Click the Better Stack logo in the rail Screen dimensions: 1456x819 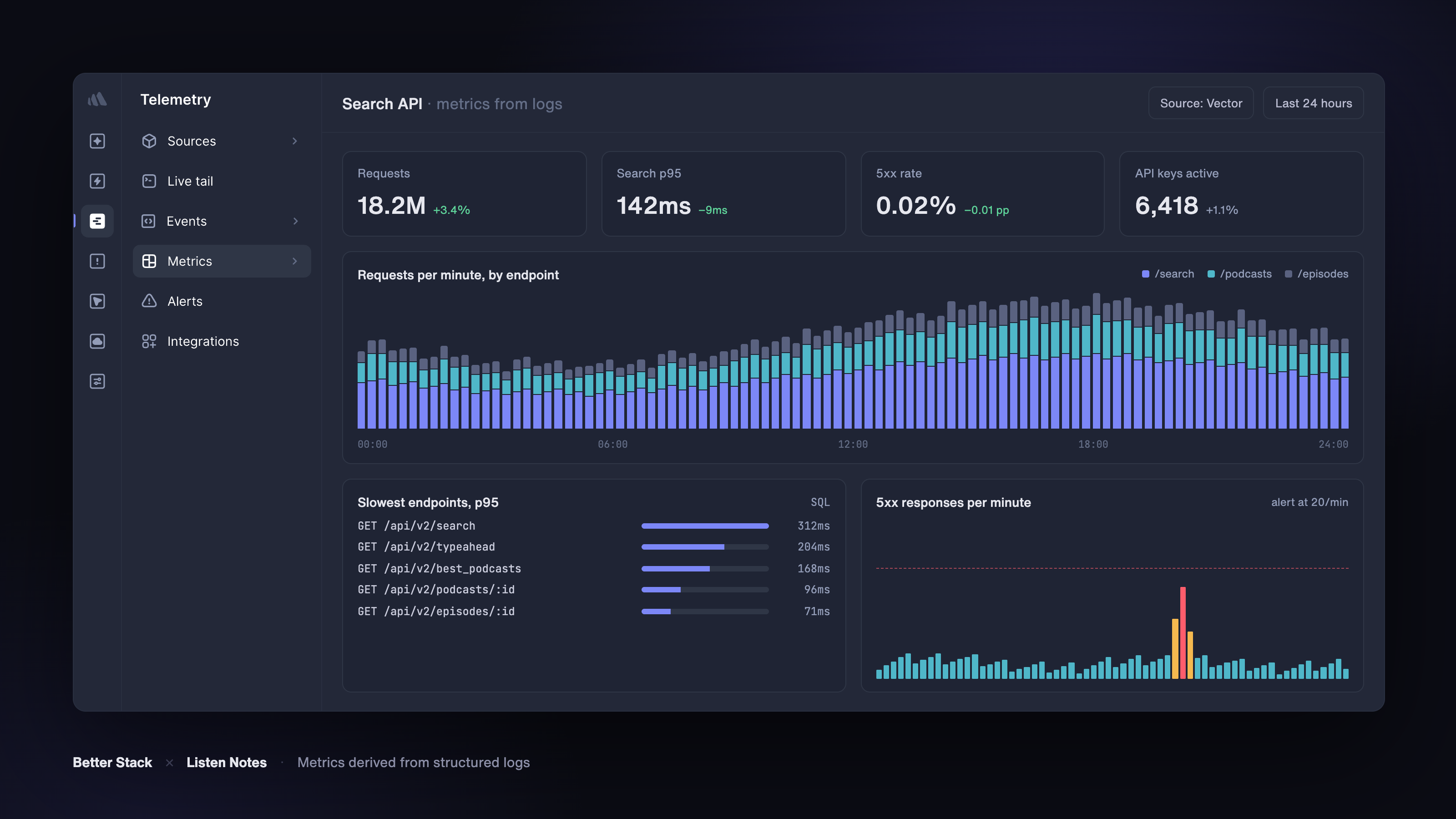tap(97, 100)
